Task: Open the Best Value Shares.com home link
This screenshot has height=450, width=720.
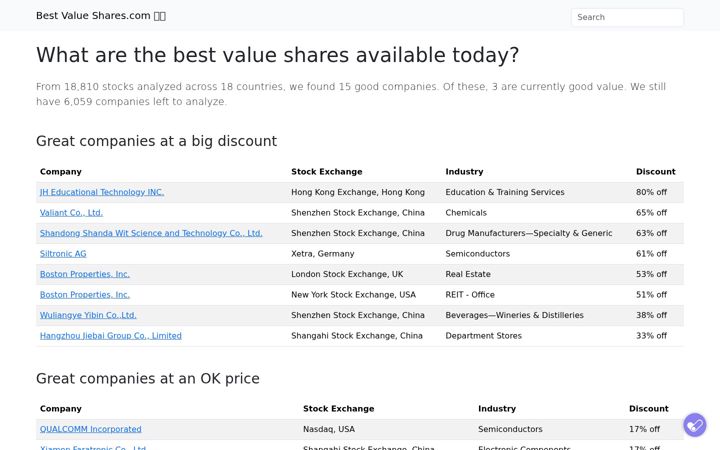Action: [101, 16]
